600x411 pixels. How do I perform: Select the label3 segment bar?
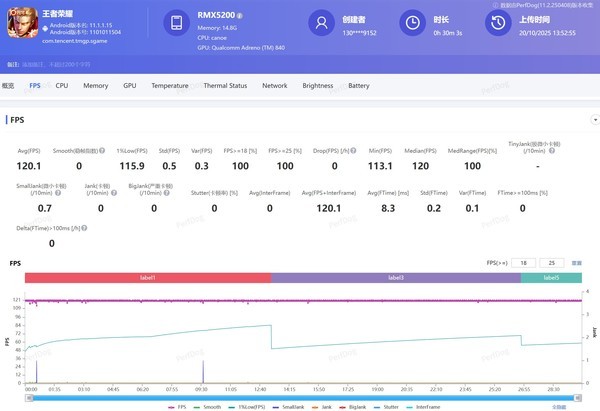coord(395,277)
